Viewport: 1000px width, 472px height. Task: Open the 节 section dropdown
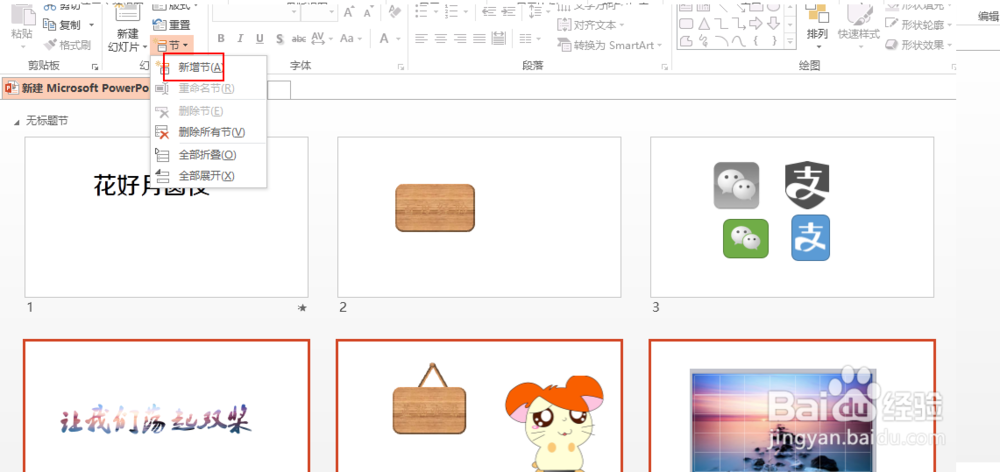(x=172, y=45)
